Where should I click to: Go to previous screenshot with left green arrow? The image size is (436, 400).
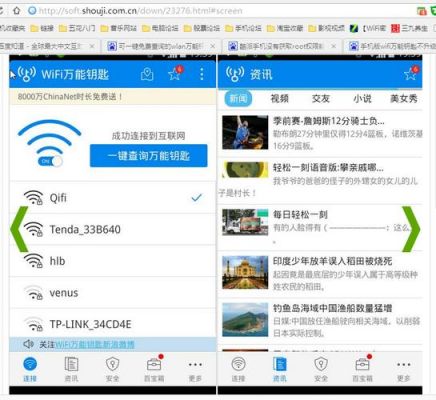20,229
